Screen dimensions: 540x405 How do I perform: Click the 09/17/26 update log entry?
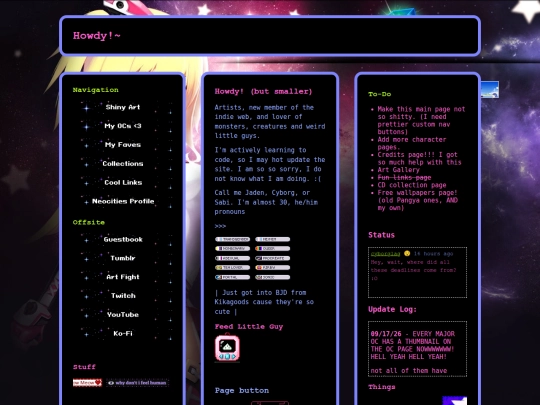click(413, 345)
